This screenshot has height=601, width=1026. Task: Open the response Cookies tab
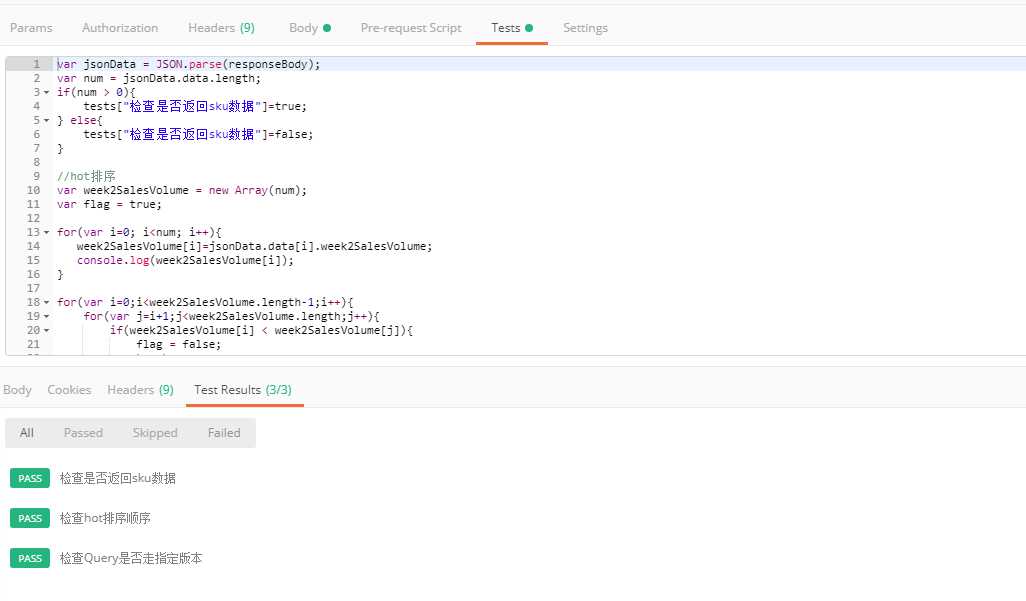[x=69, y=390]
